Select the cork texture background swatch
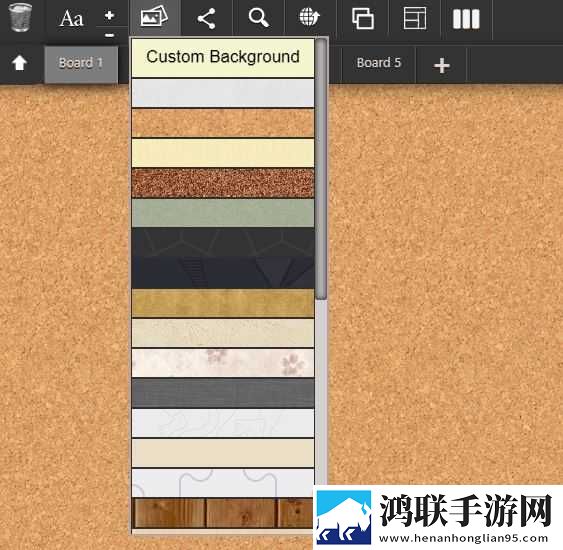The width and height of the screenshot is (563, 550). click(223, 123)
